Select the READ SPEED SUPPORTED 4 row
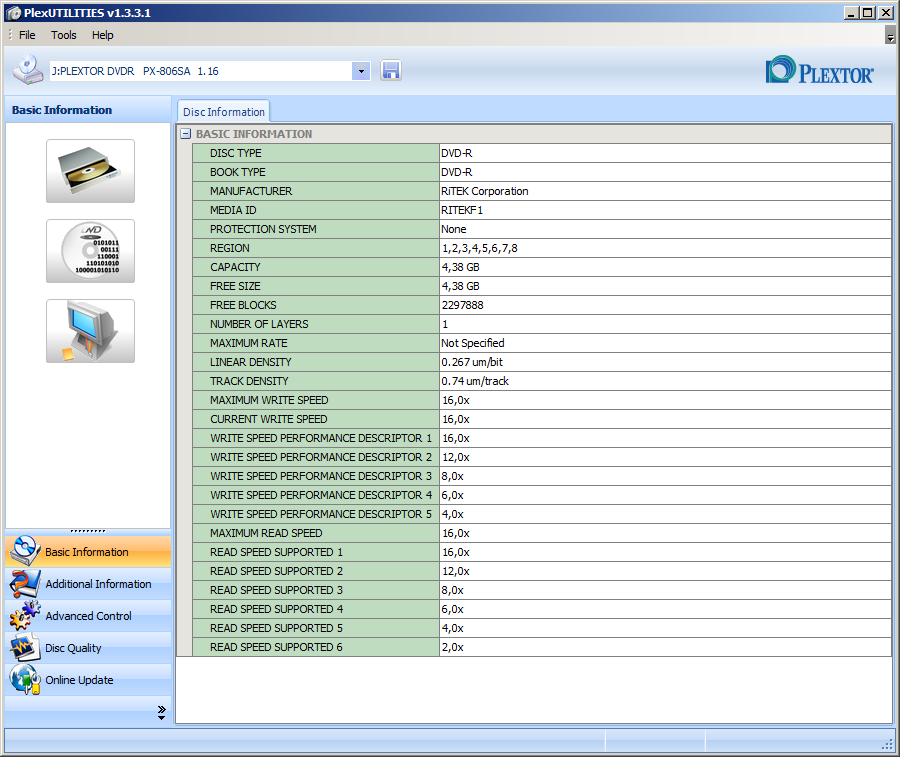The image size is (900, 757). 542,608
